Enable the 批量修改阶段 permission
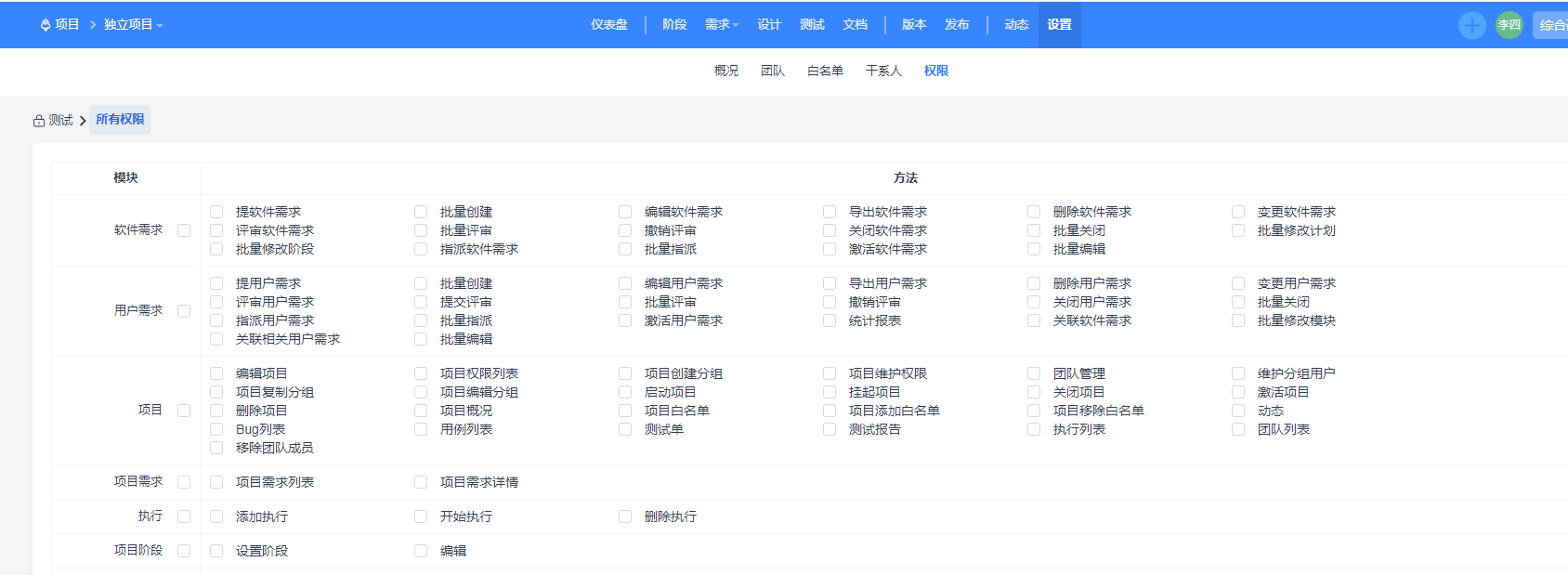Image resolution: width=1568 pixels, height=575 pixels. 216,249
